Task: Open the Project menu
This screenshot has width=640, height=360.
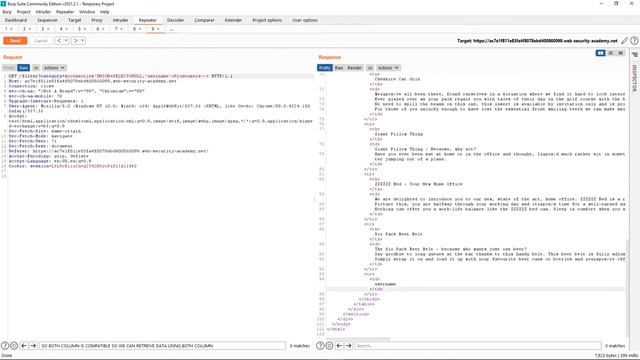Action: point(23,12)
